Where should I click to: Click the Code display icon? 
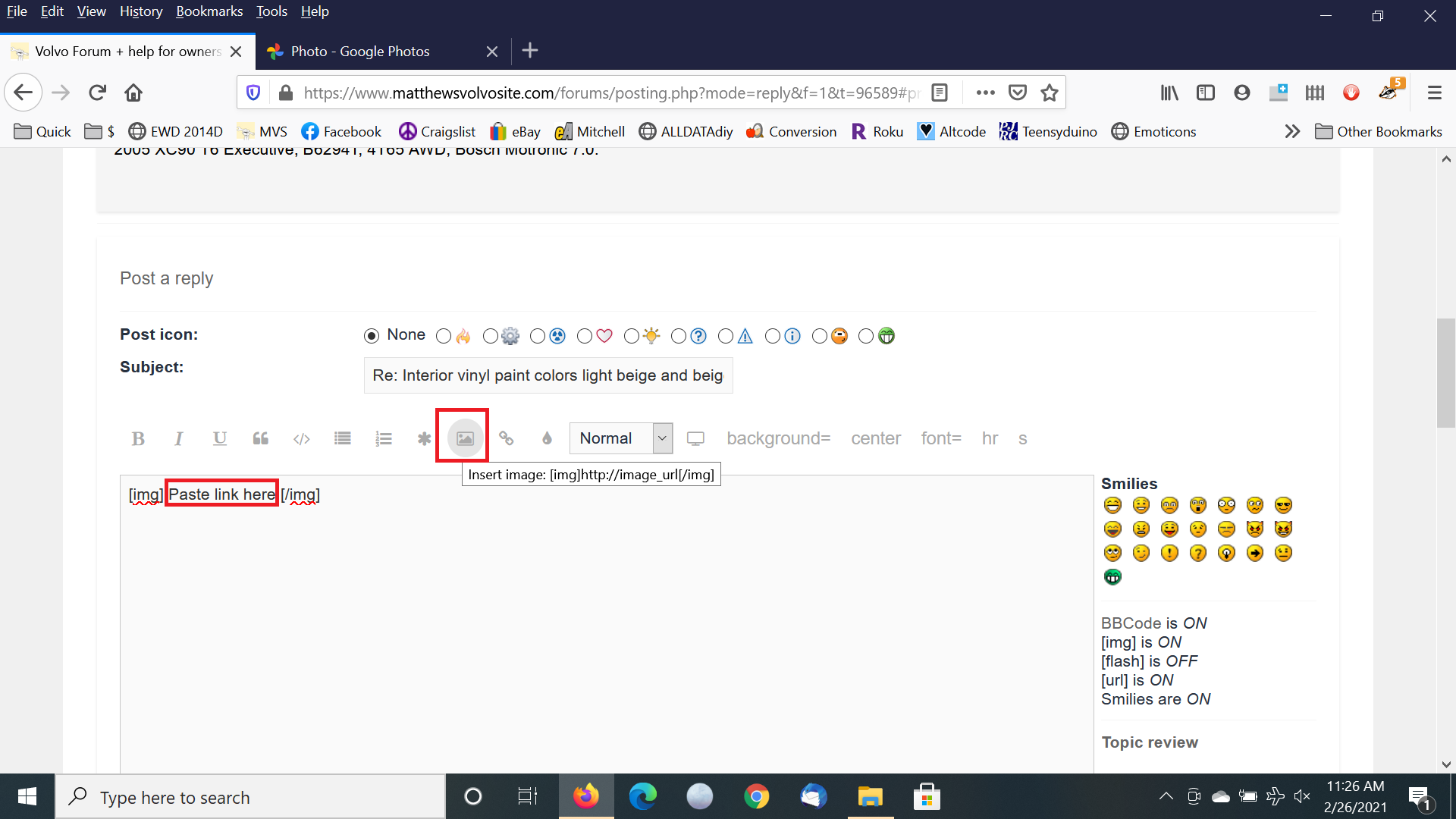pyautogui.click(x=301, y=438)
